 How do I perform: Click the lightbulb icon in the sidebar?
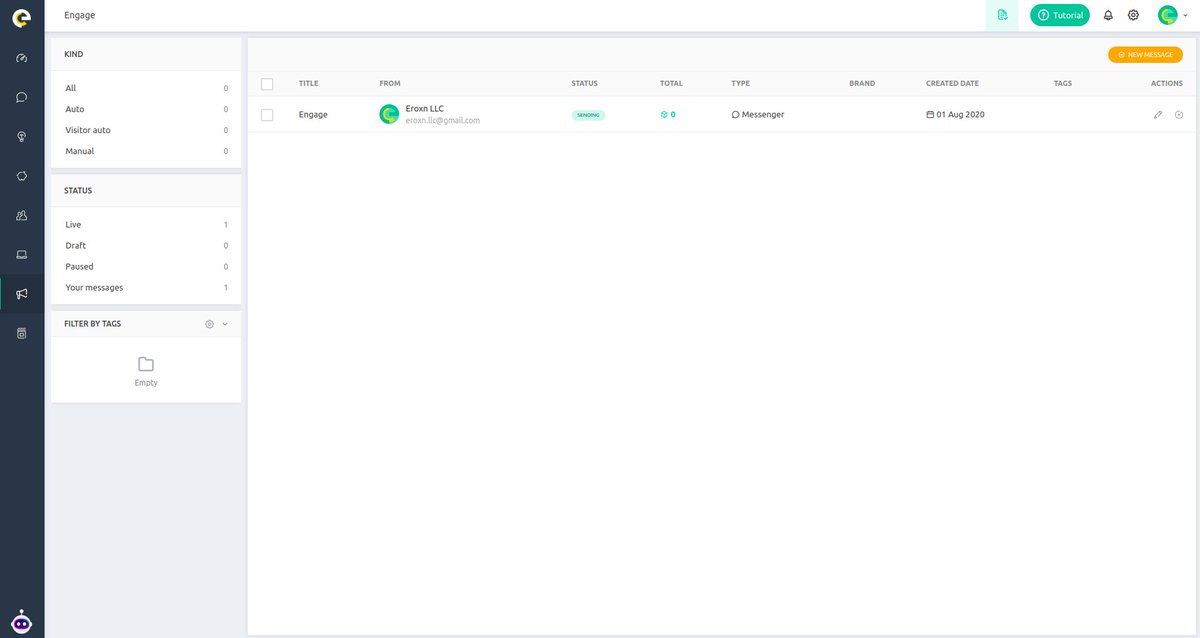coord(21,136)
